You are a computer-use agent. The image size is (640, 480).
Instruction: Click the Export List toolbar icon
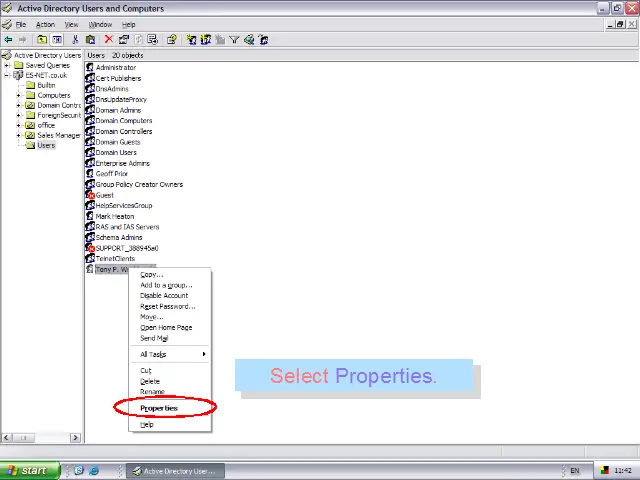[x=153, y=40]
